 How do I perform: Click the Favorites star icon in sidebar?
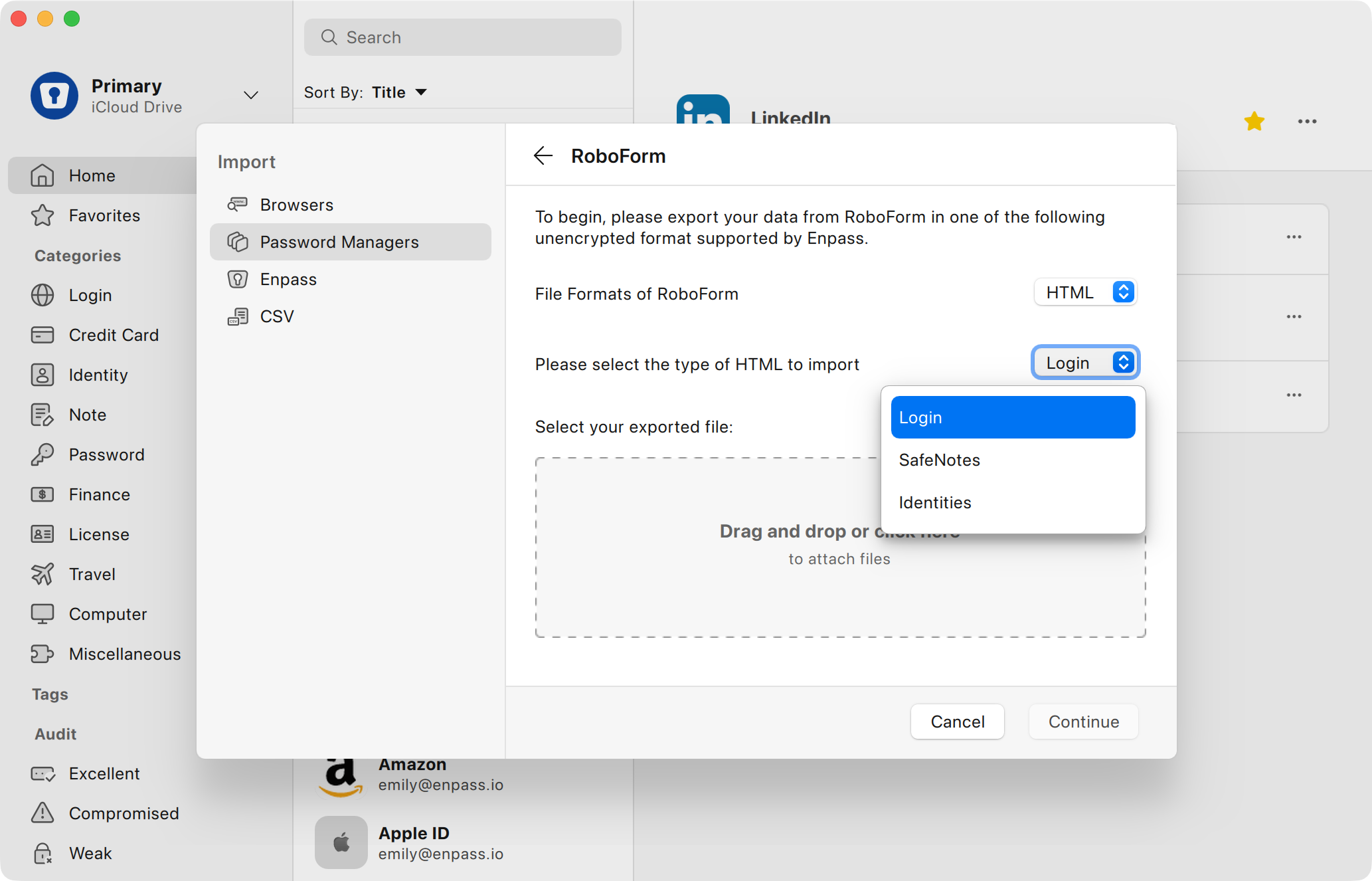pyautogui.click(x=43, y=215)
